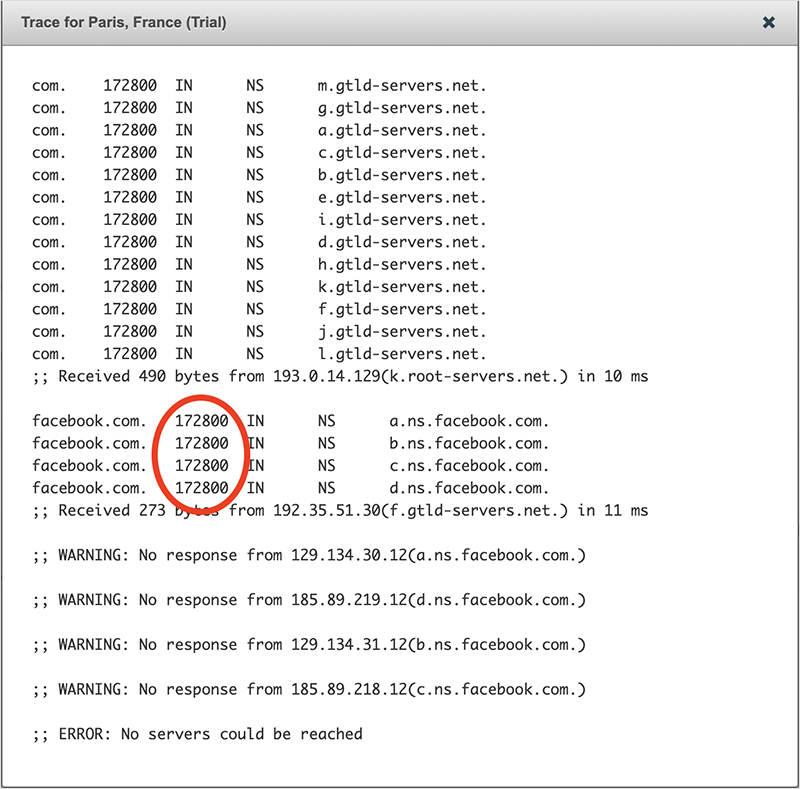Select the m.gtld-servers.net nameserver entry

click(x=401, y=86)
